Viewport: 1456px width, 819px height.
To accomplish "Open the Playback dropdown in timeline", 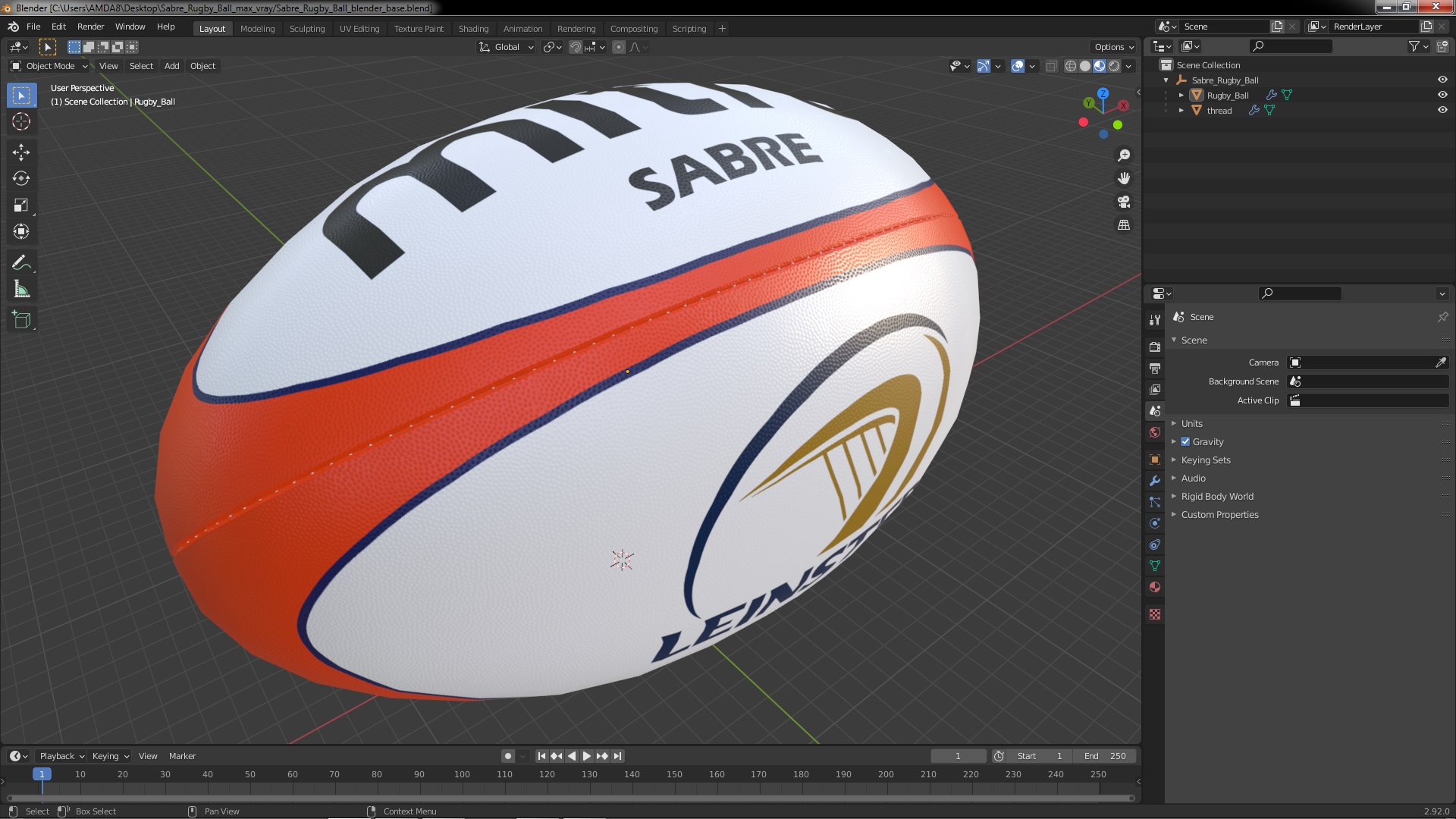I will [x=61, y=756].
